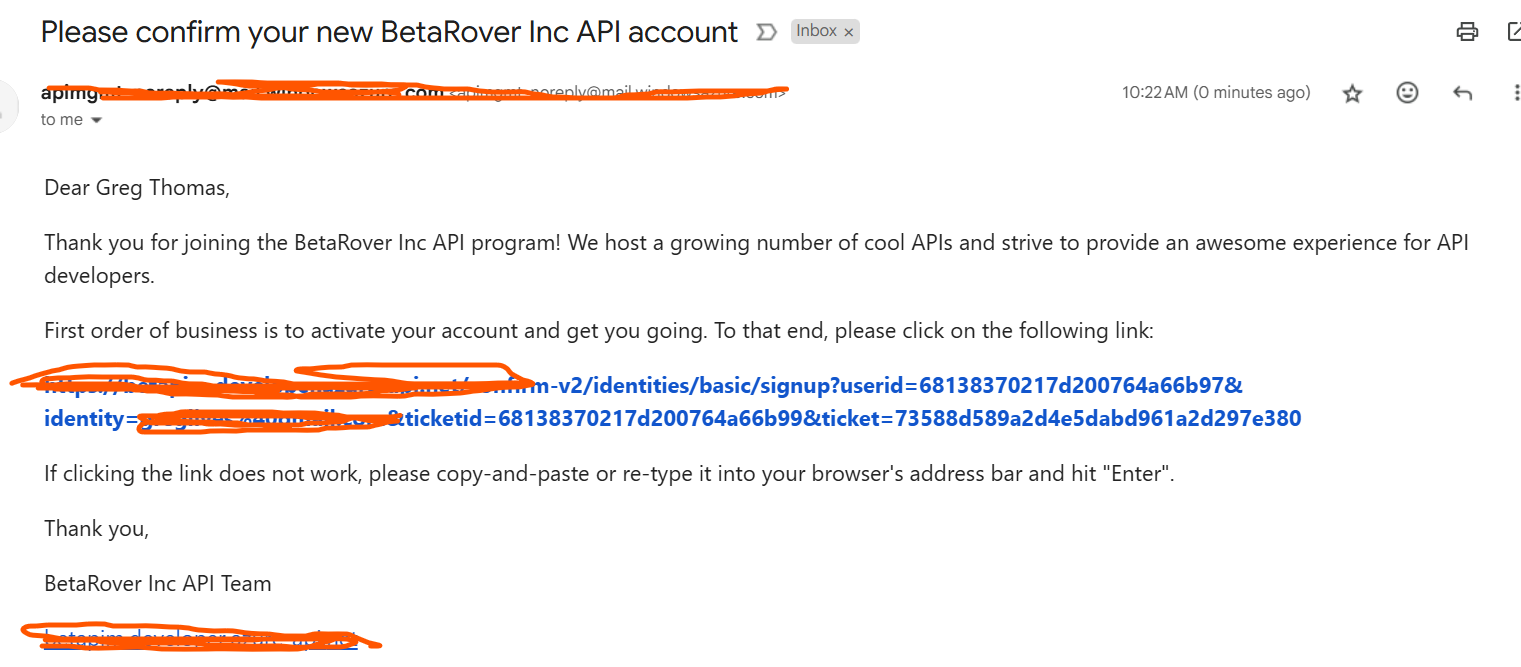Click the x to remove the Inbox label
Viewport: 1521px width, 667px height.
pos(848,30)
